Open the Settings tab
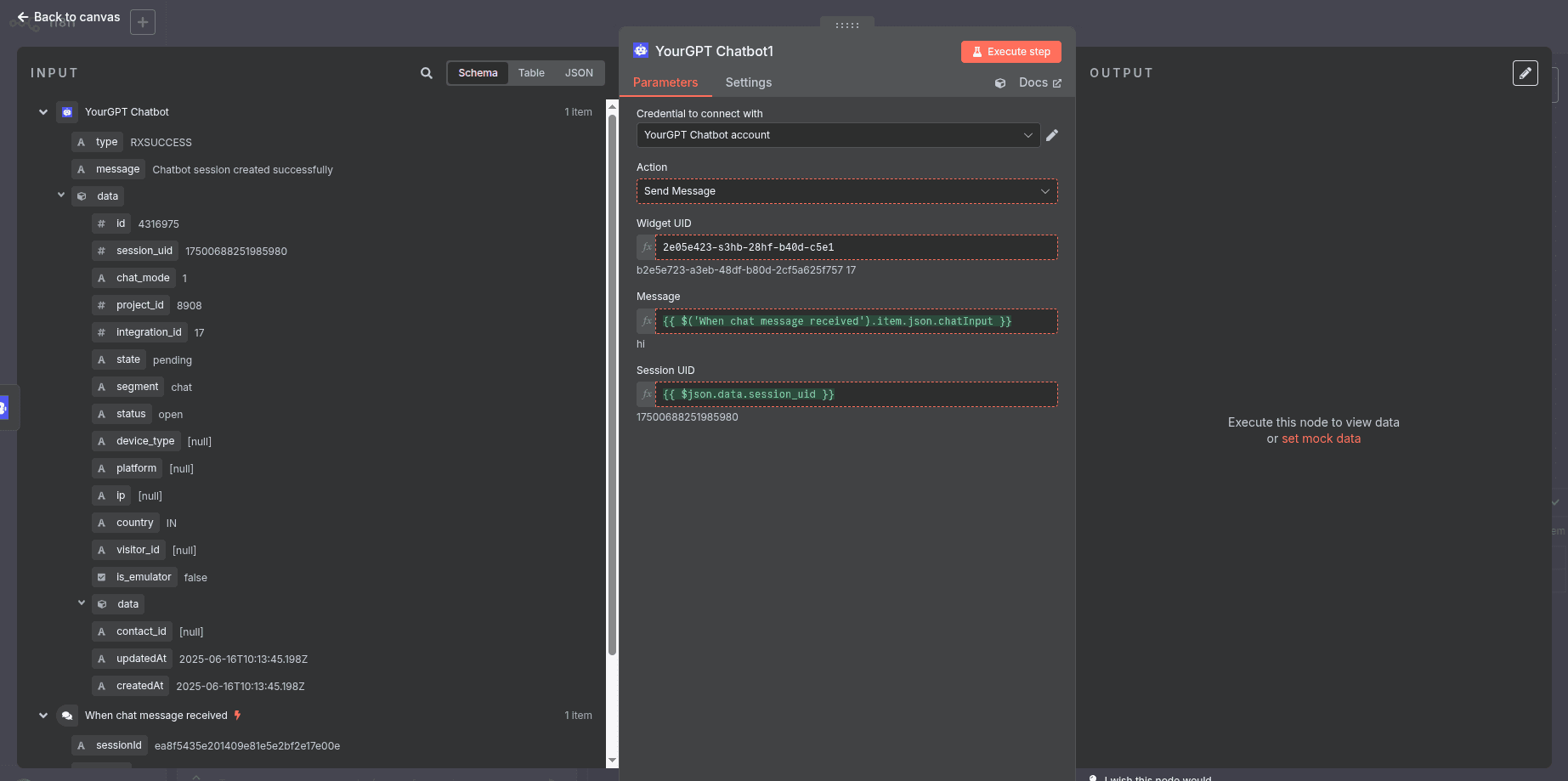Image resolution: width=1568 pixels, height=781 pixels. pyautogui.click(x=748, y=82)
